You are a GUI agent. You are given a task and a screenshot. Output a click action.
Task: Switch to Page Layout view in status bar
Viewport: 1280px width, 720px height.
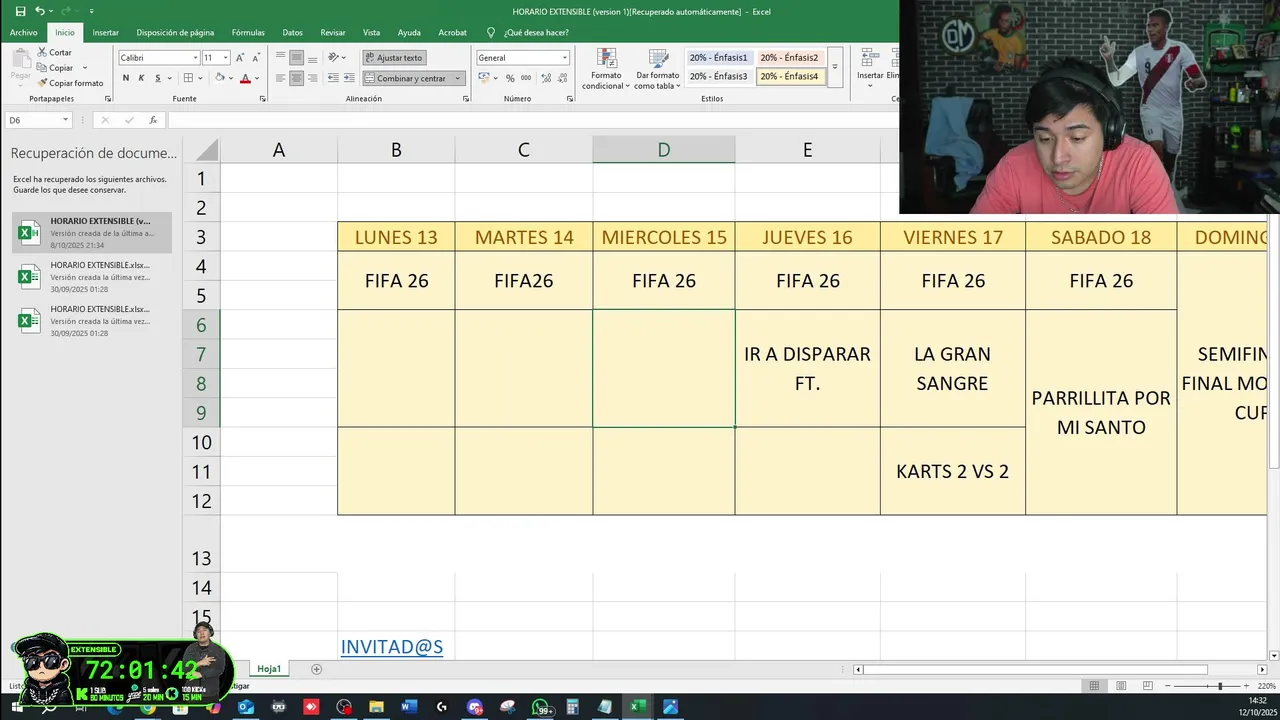(x=1122, y=686)
